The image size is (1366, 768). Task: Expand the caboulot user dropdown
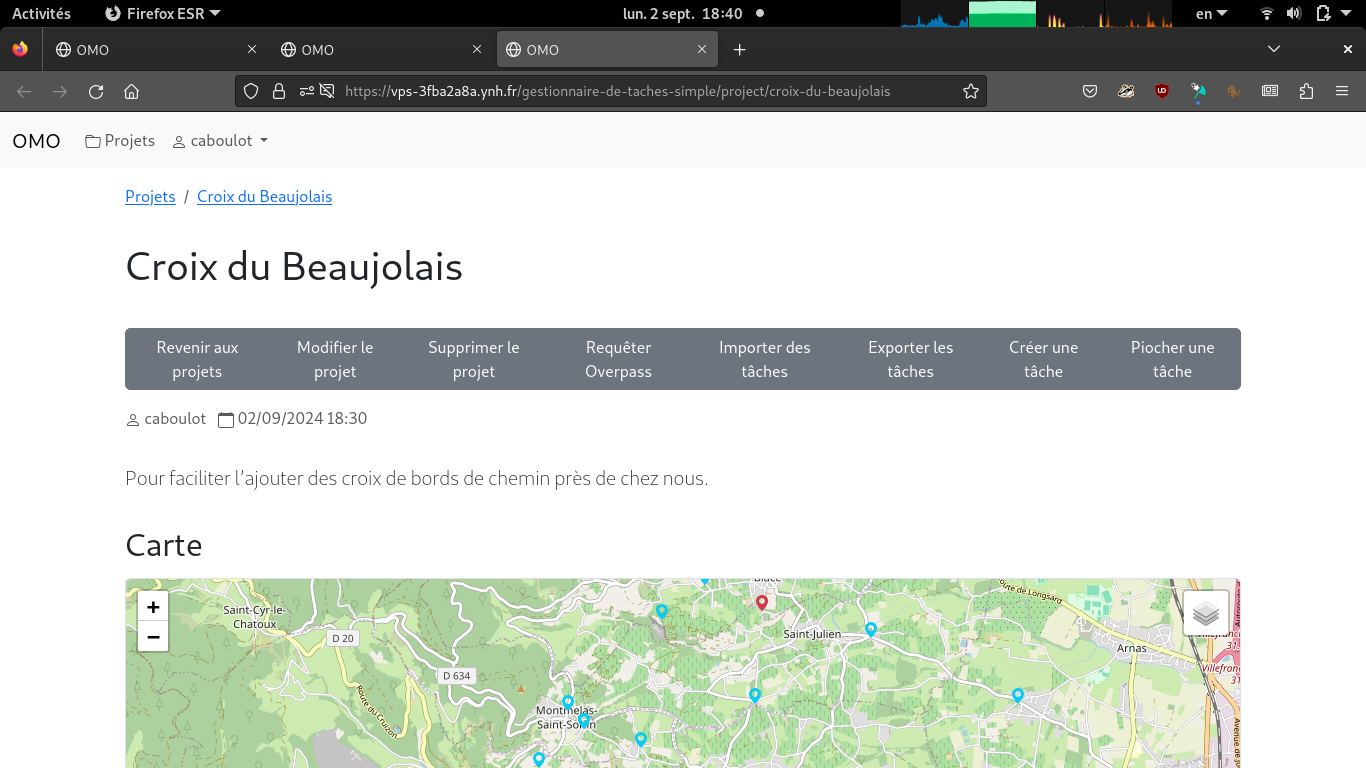pos(220,141)
